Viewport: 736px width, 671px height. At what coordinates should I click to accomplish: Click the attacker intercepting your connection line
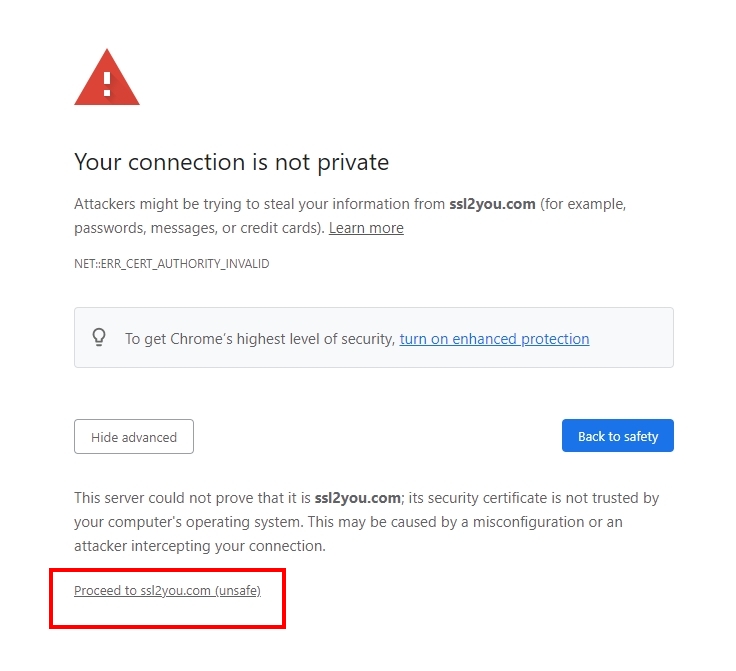click(200, 546)
